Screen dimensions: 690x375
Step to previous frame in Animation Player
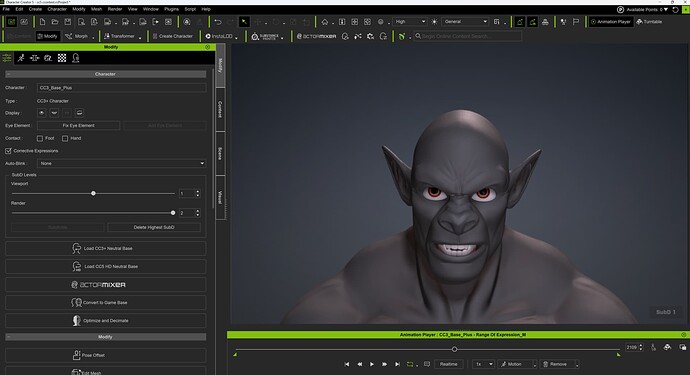coord(360,364)
